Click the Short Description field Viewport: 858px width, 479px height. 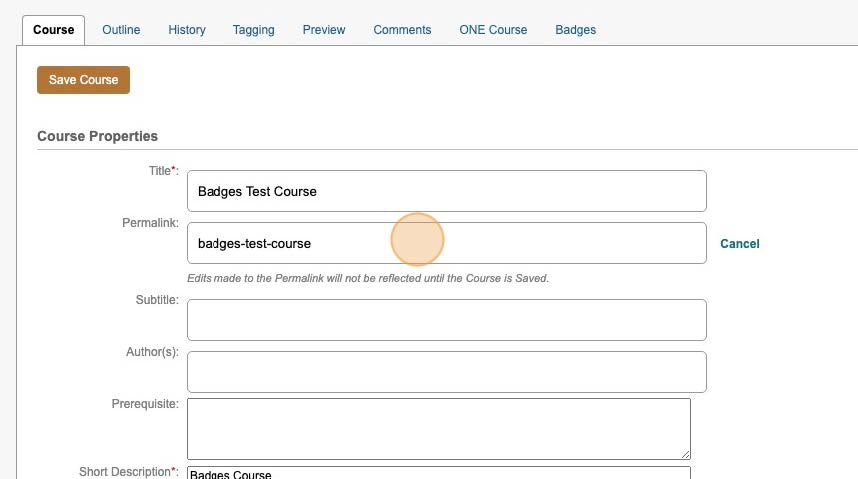[x=439, y=473]
